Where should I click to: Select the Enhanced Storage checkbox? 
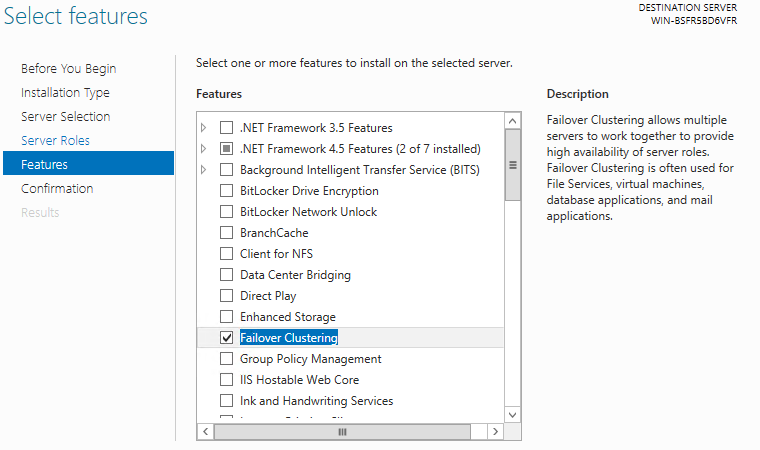click(226, 317)
